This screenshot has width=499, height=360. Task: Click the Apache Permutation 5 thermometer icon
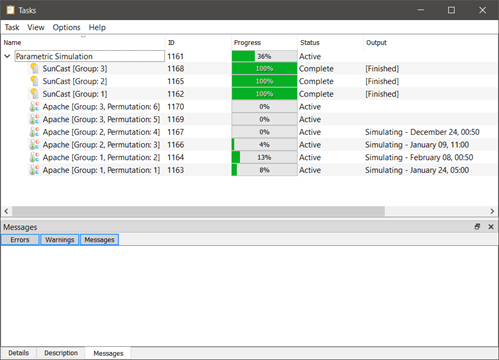[x=34, y=119]
